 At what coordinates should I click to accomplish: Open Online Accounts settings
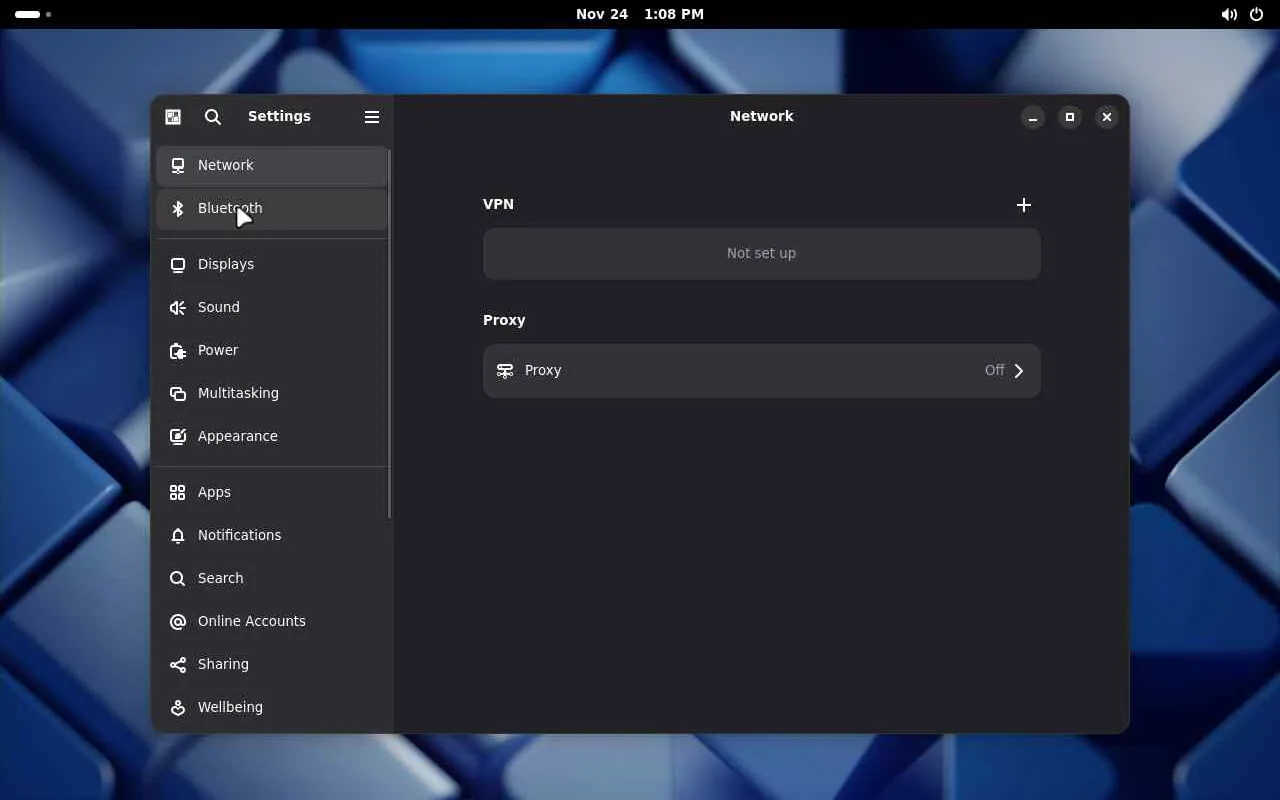pyautogui.click(x=272, y=621)
